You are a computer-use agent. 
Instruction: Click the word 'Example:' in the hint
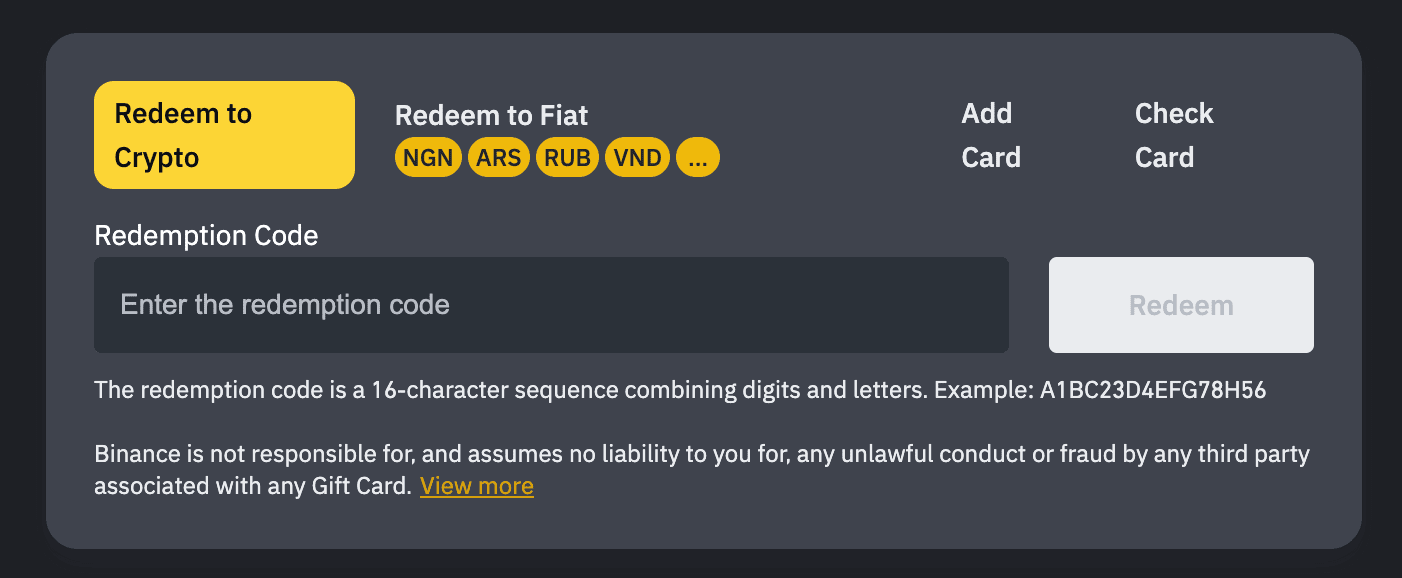[982, 391]
